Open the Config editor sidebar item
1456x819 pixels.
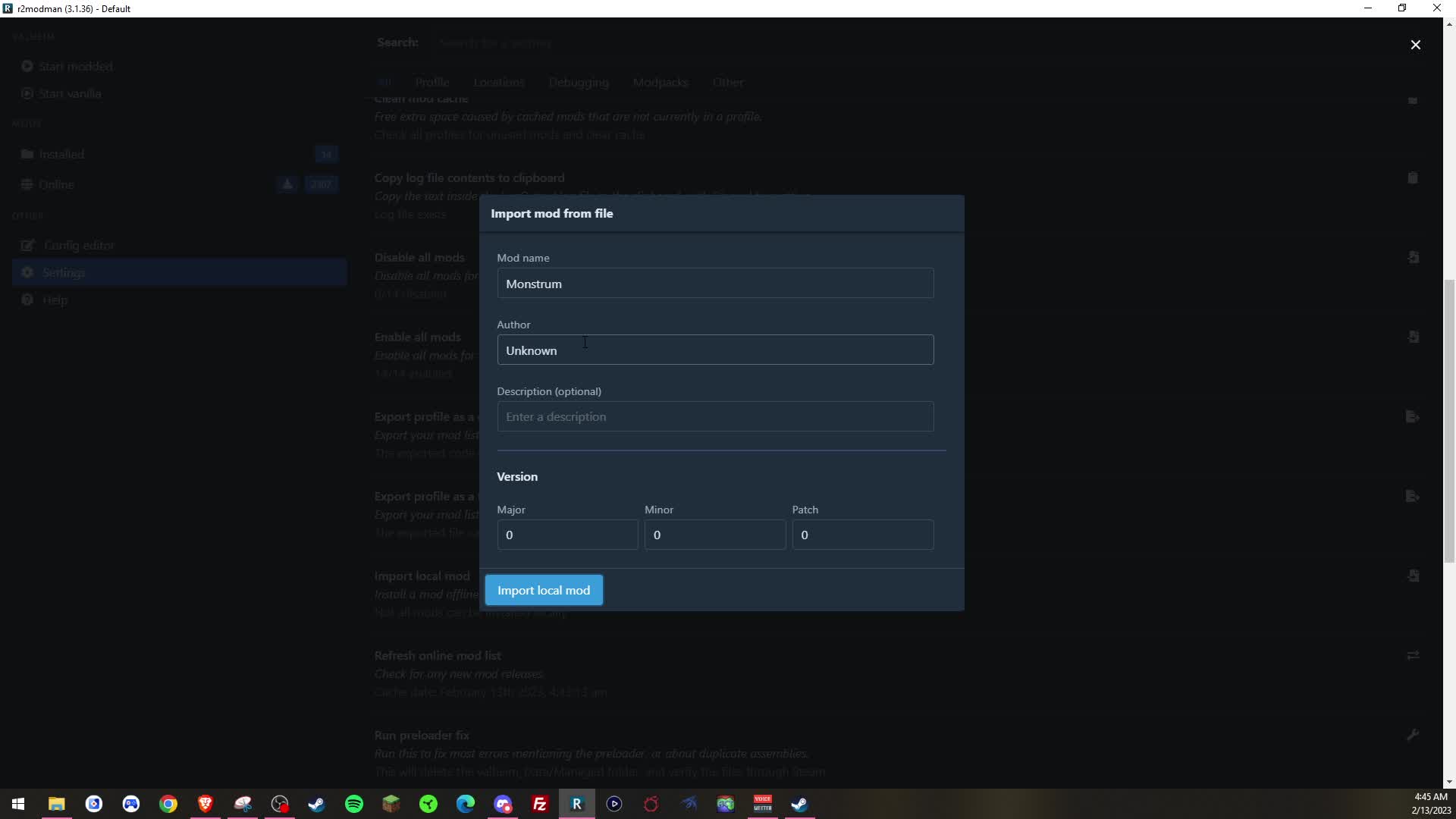(78, 245)
